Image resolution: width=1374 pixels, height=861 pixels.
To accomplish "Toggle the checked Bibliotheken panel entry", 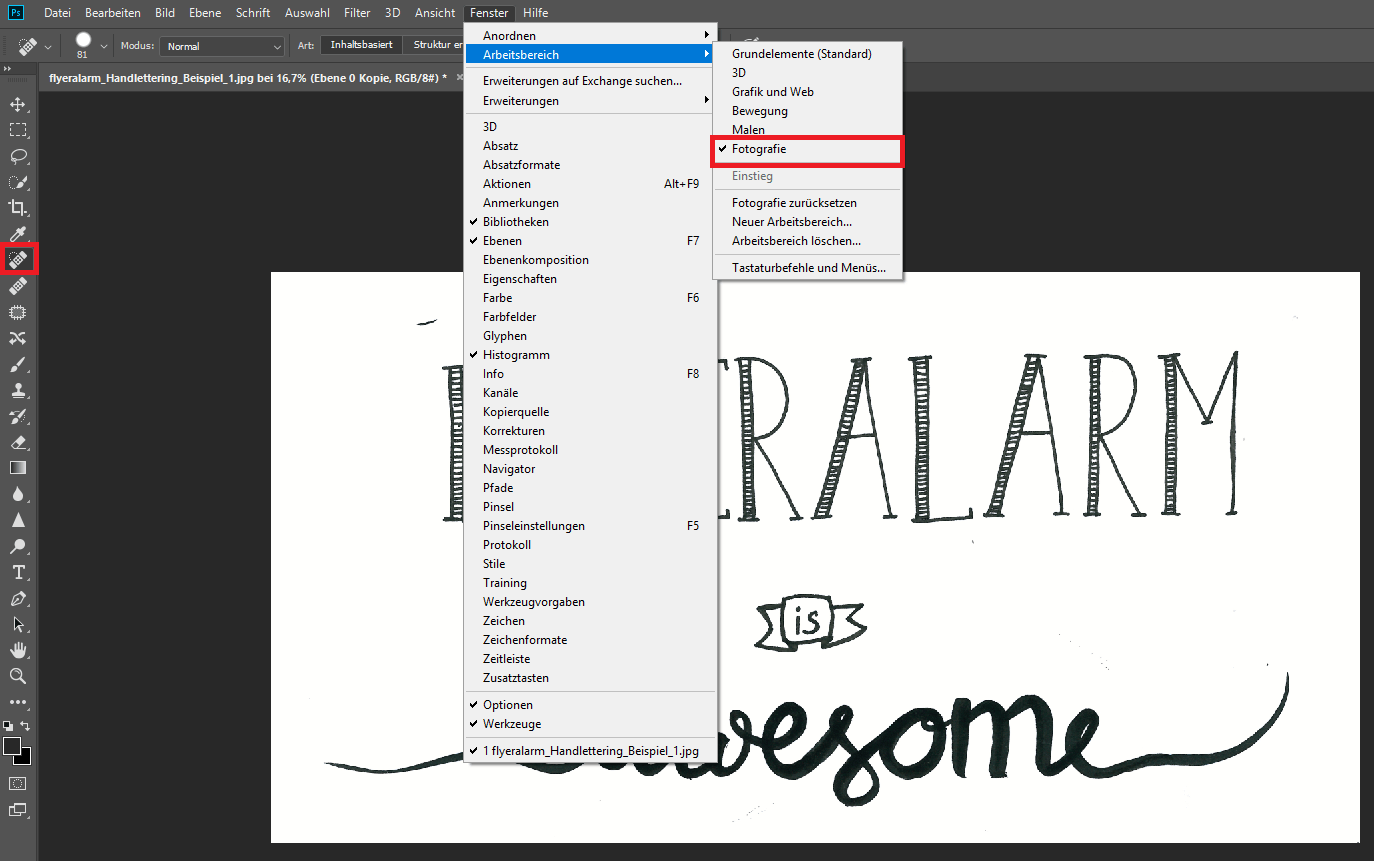I will coord(515,222).
